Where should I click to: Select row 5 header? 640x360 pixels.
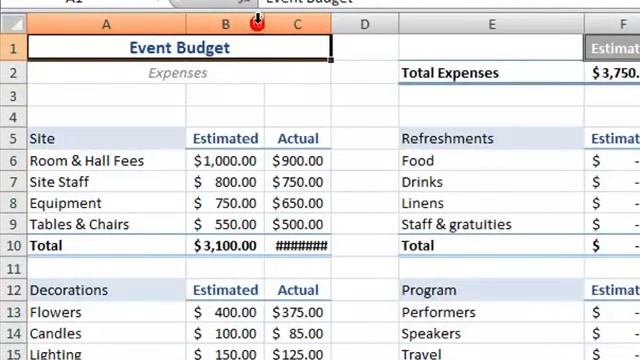pos(13,138)
